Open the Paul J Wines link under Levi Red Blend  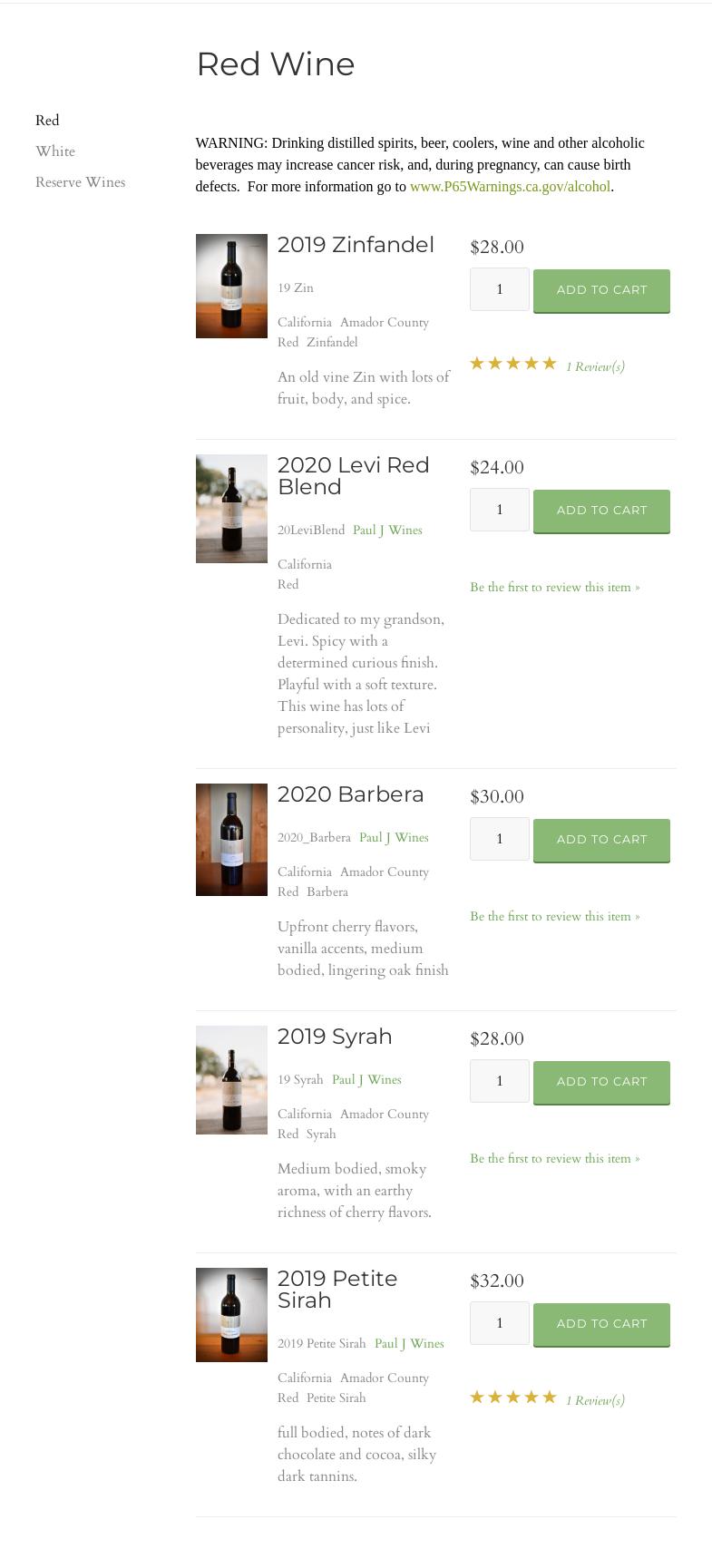[x=387, y=530]
